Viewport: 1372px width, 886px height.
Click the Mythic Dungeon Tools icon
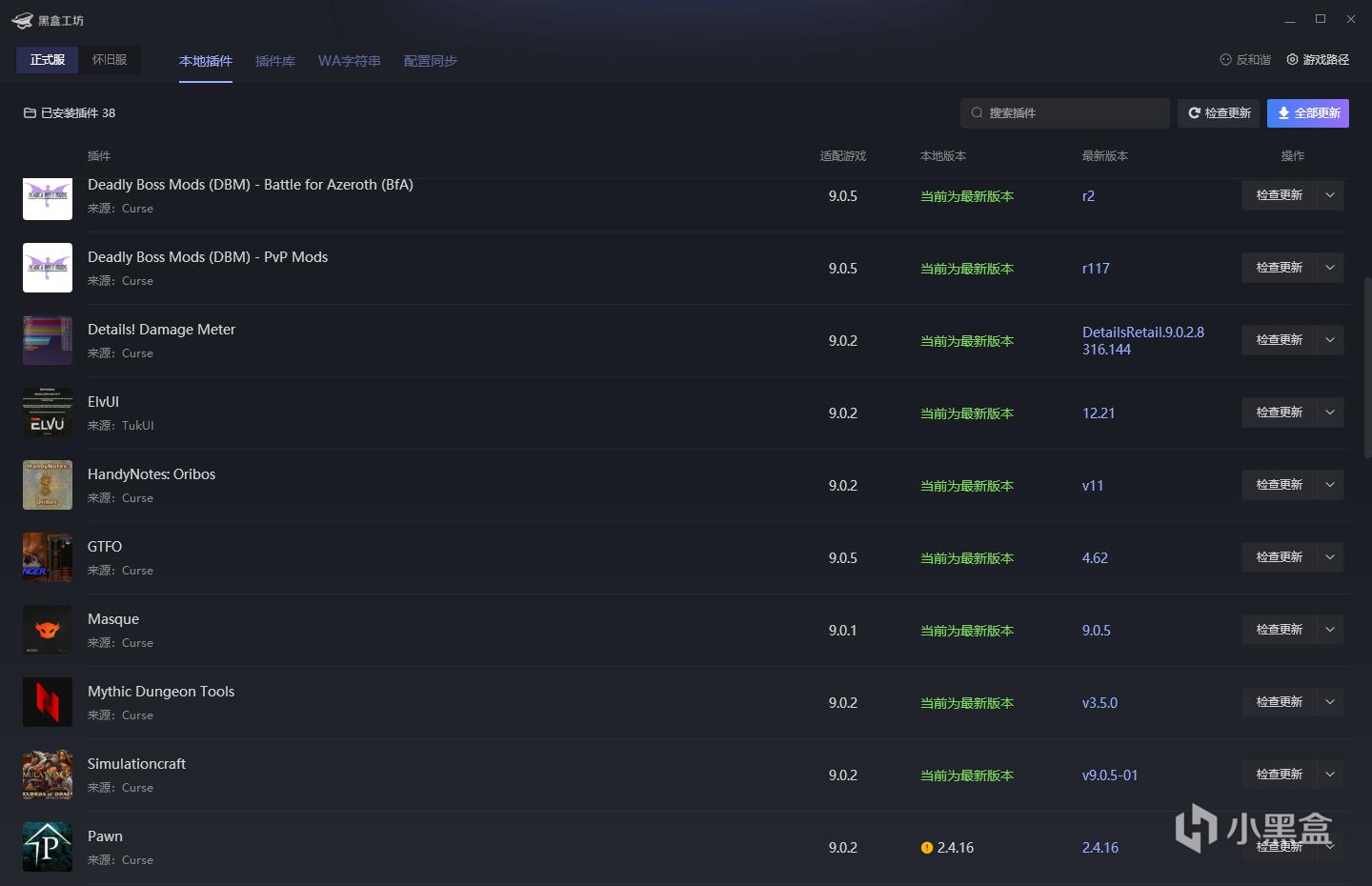[48, 702]
